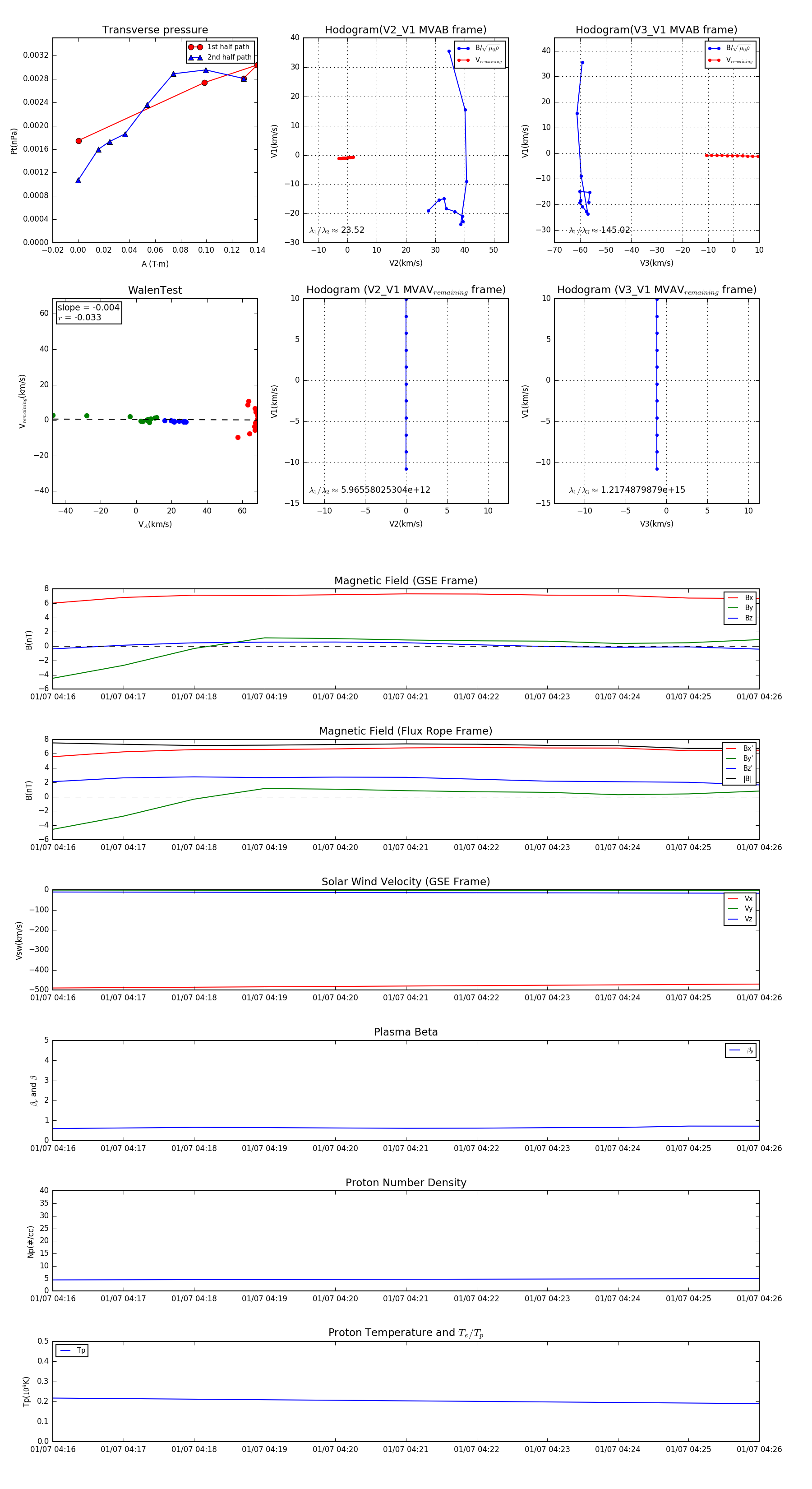This screenshot has width=812, height=1489.
Task: Click the 'Vsw(km/s)' y-axis label
Action: 19,940
